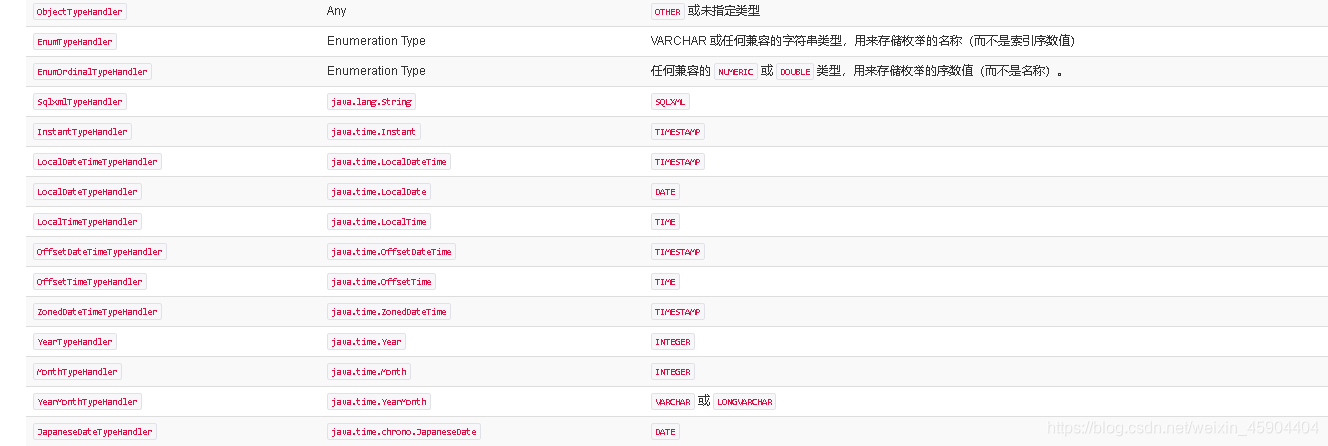Click the LocalDateTypeHandler label
The image size is (1328, 446).
click(x=87, y=192)
